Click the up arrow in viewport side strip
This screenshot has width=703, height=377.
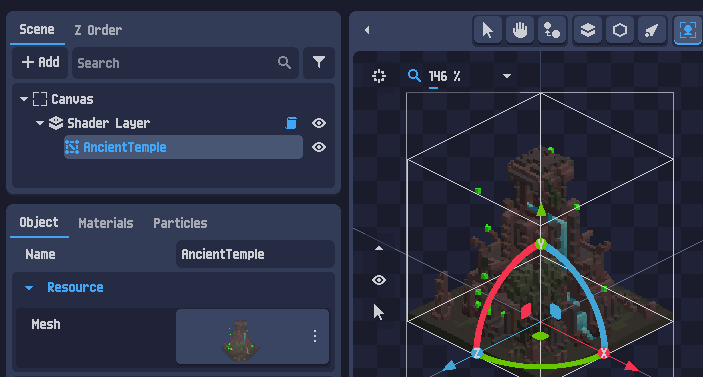pyautogui.click(x=379, y=248)
